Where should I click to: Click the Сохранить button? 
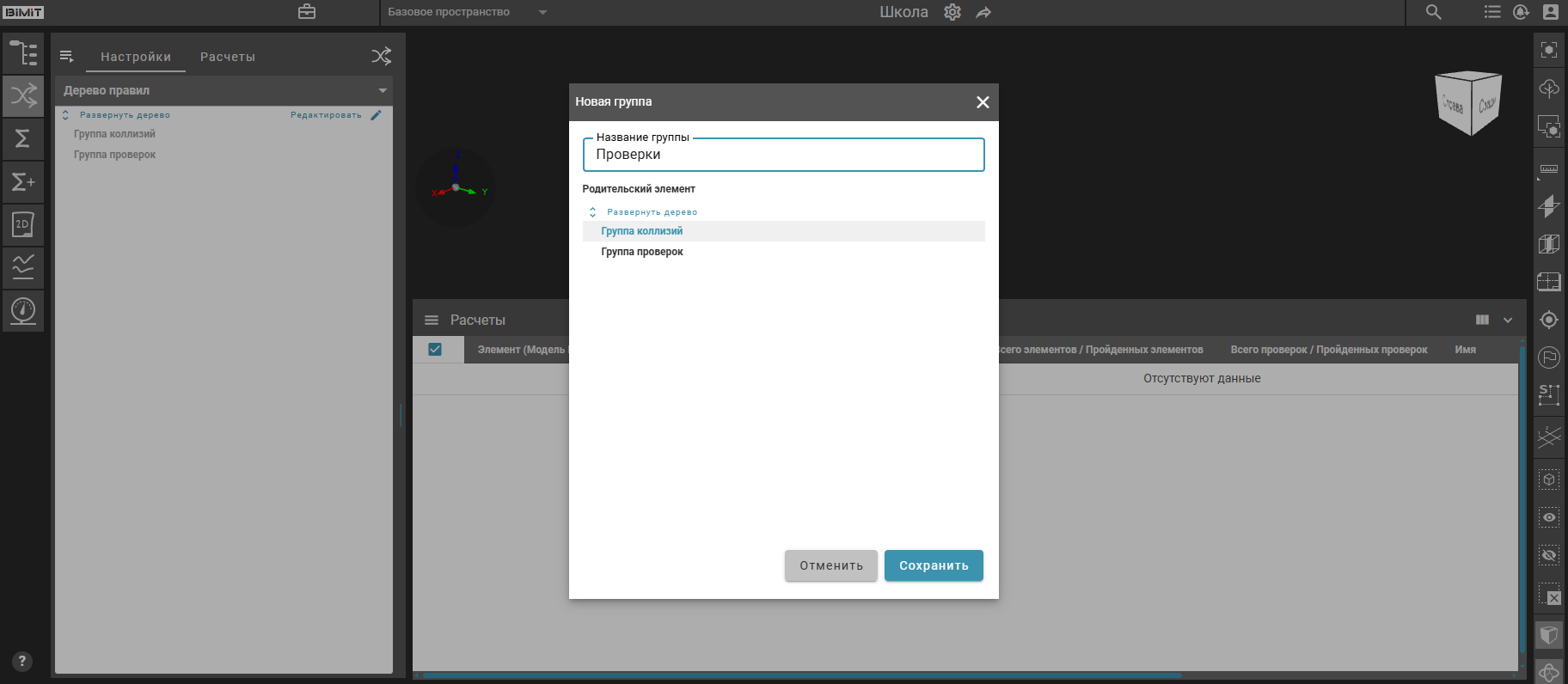[934, 565]
